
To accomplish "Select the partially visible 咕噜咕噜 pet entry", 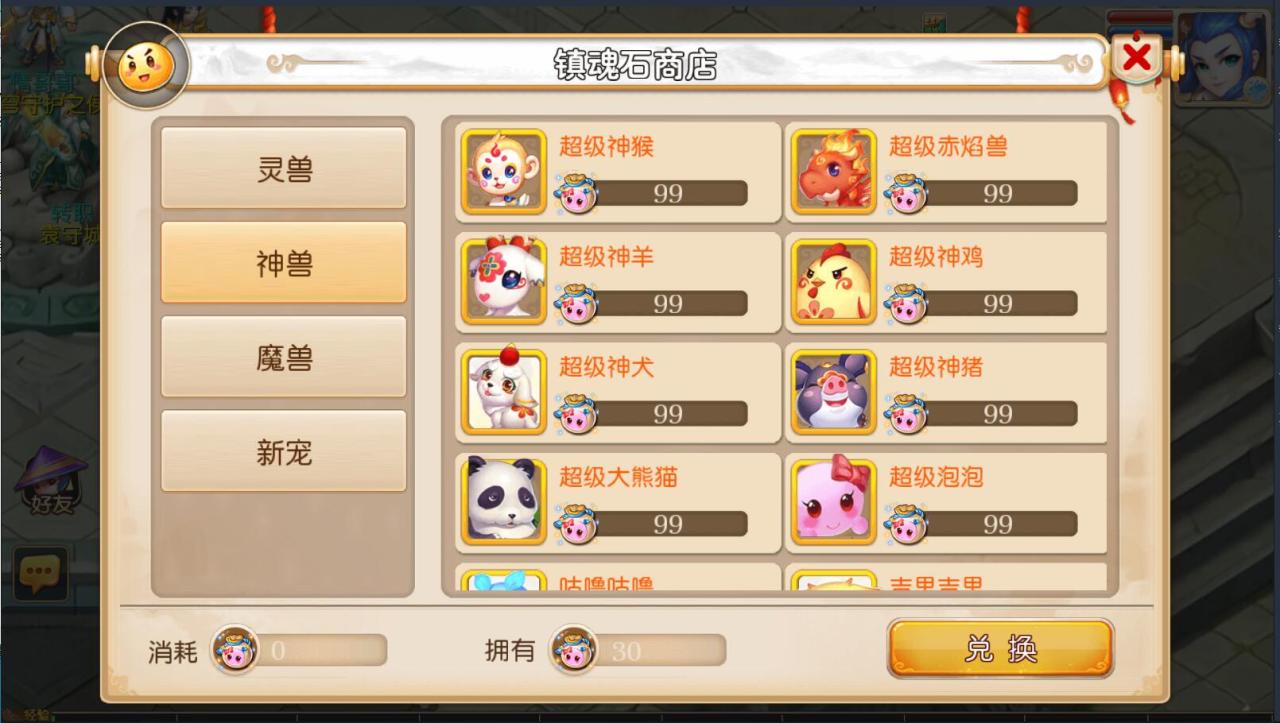I will click(x=618, y=578).
